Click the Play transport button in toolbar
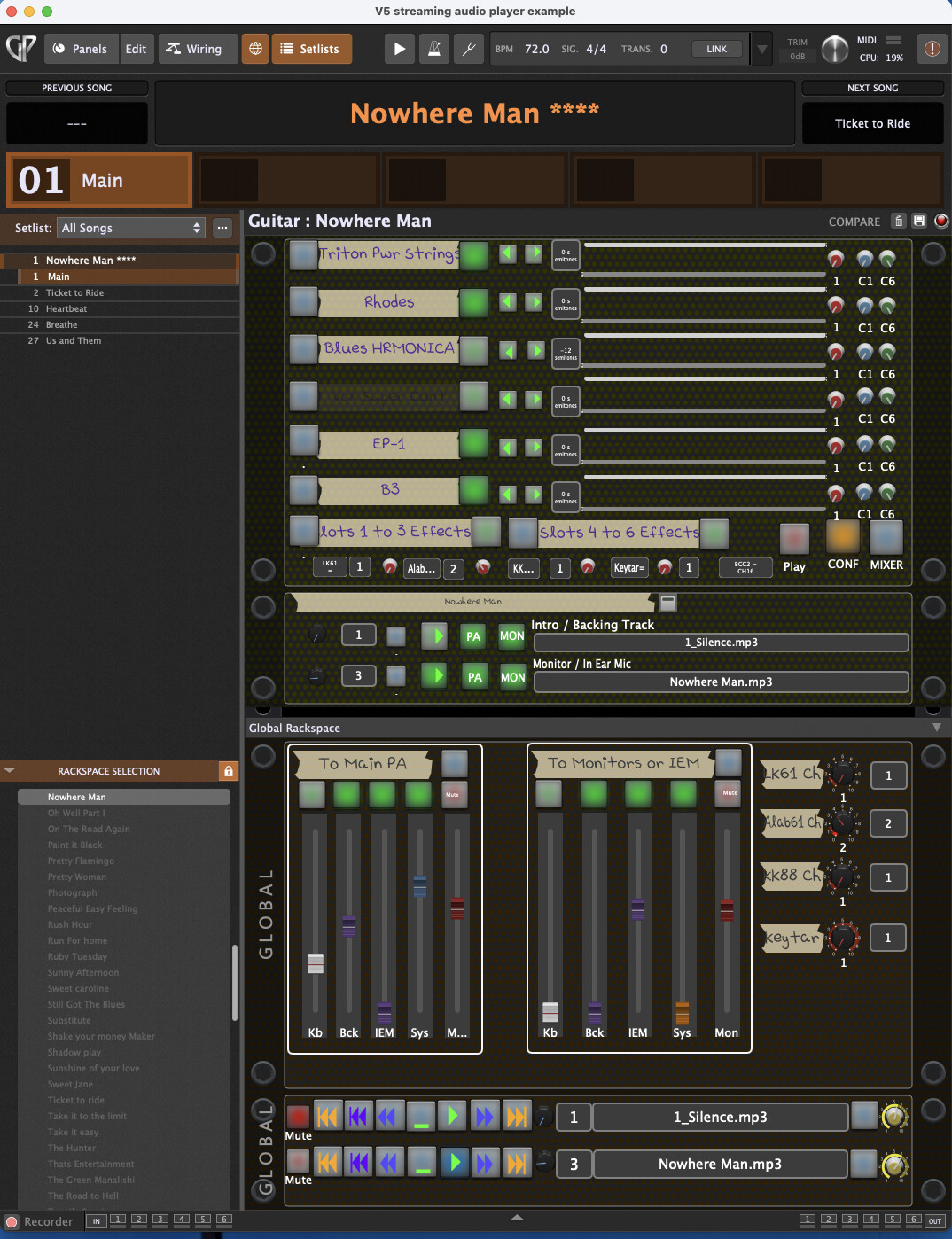The height and width of the screenshot is (1239, 952). pos(399,49)
